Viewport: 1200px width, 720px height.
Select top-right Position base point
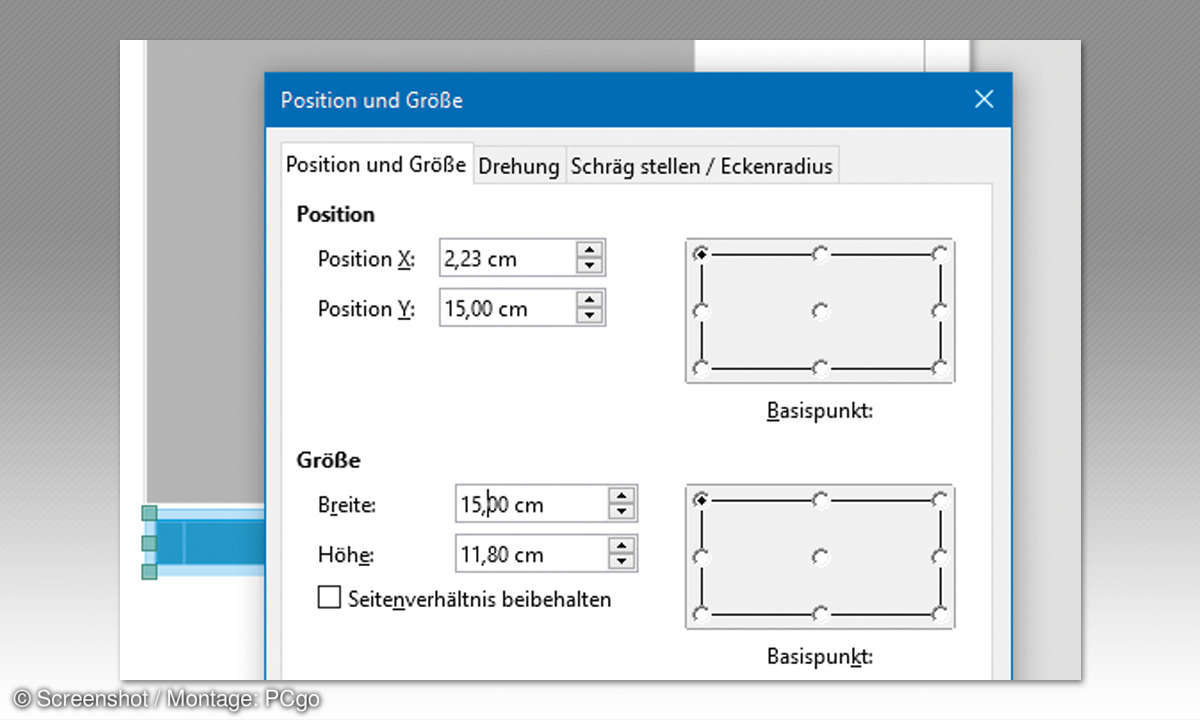pos(940,254)
